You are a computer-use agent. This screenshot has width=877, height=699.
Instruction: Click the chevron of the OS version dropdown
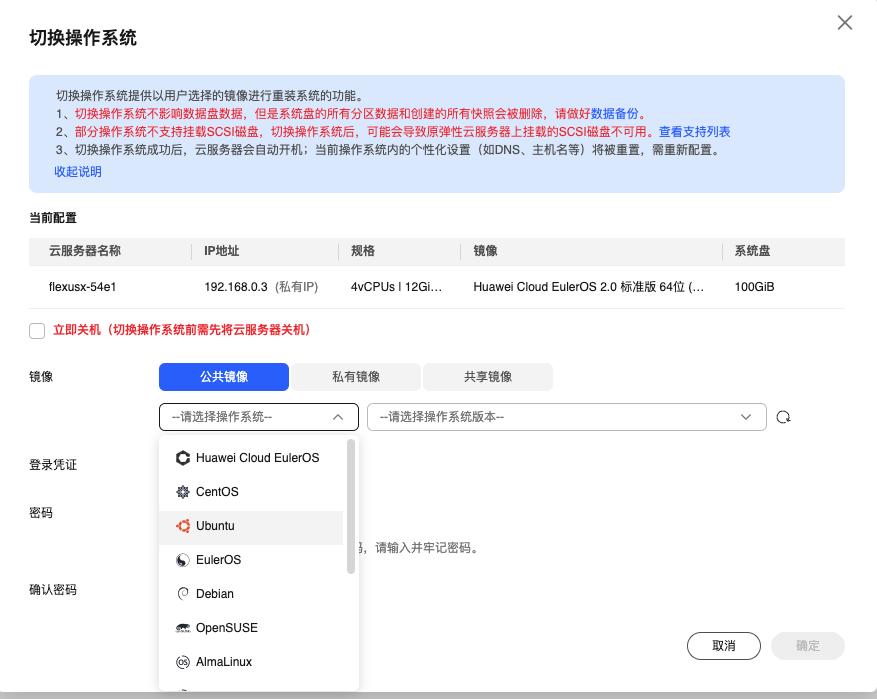click(746, 417)
